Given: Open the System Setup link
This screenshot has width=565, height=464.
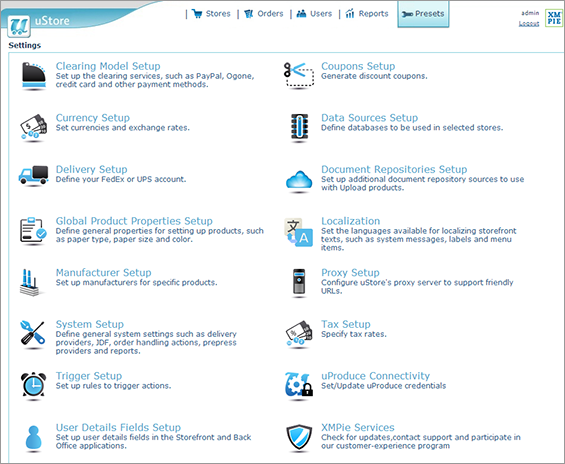Looking at the screenshot, I should click(89, 324).
